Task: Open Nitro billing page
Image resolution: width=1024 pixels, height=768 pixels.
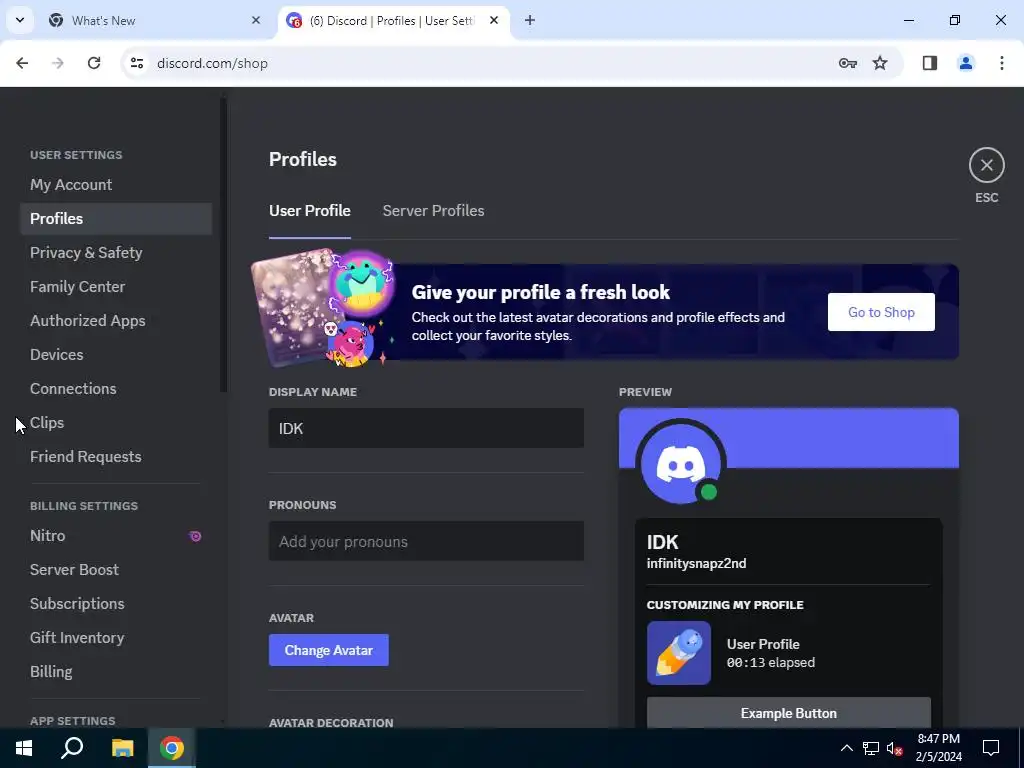Action: tap(116, 536)
